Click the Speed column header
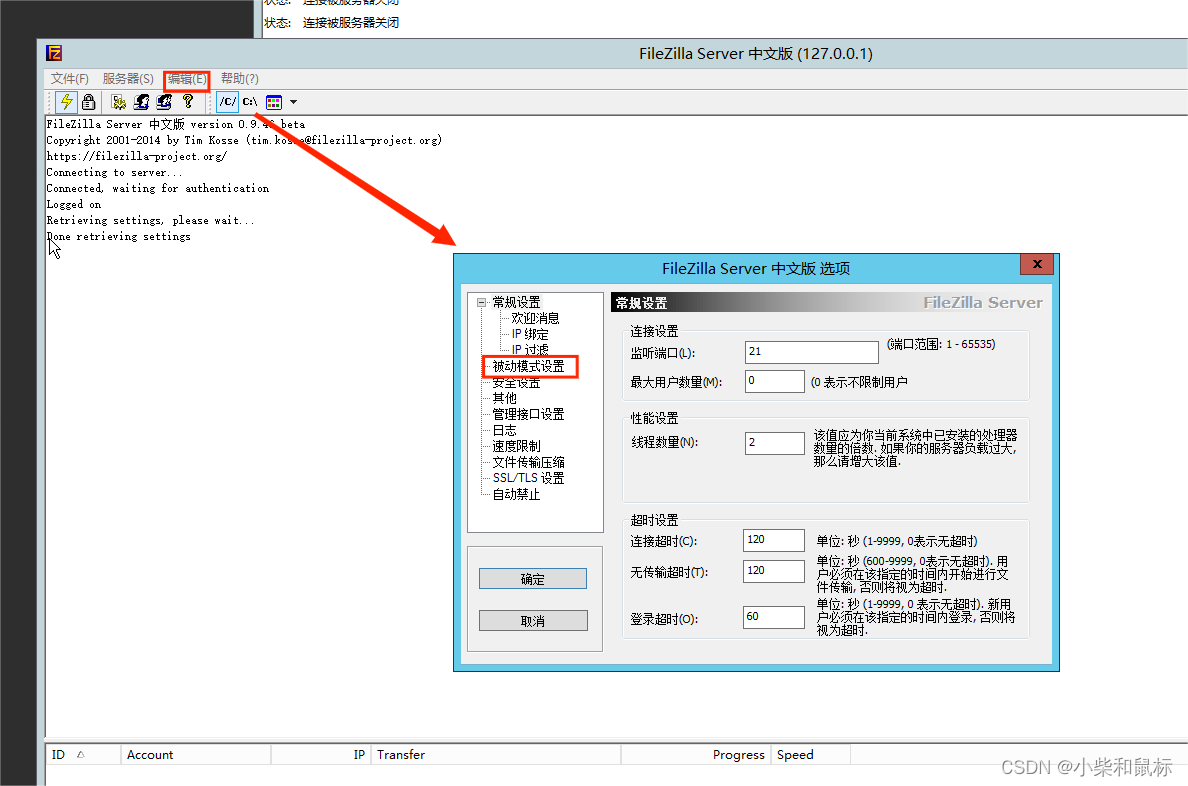Screen dimensions: 1188x786 (810, 754)
